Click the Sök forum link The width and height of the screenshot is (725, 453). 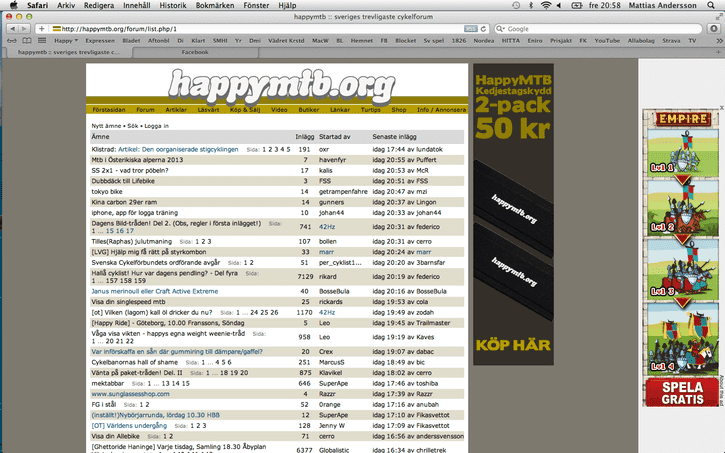[133, 126]
